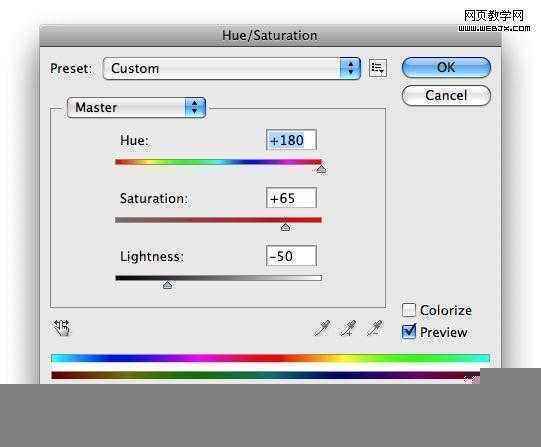Click the Lightness slider handle
This screenshot has height=447, width=541.
coord(167,285)
